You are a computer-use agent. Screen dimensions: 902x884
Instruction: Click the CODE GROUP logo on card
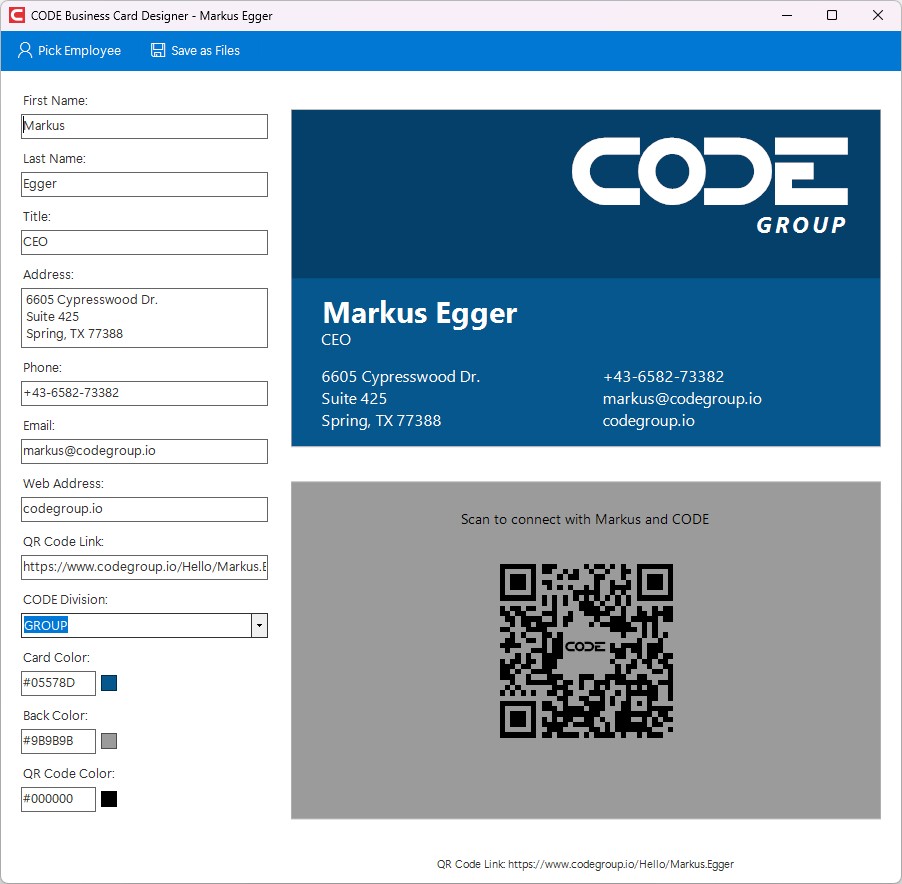pyautogui.click(x=710, y=185)
